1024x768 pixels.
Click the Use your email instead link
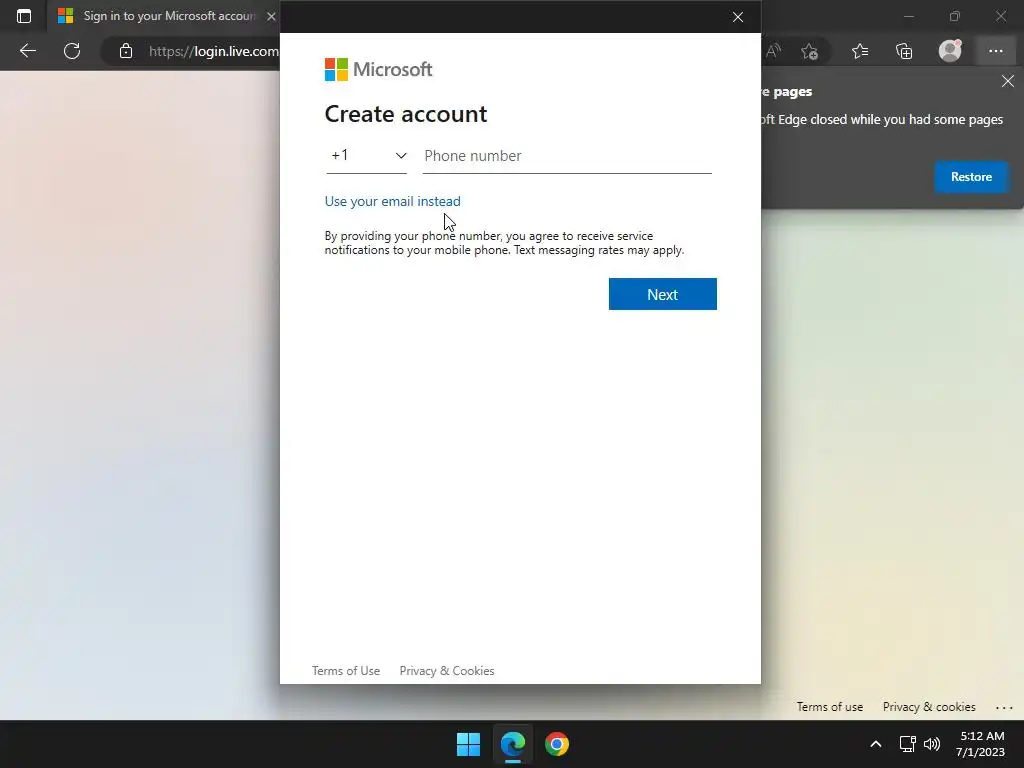(x=392, y=201)
